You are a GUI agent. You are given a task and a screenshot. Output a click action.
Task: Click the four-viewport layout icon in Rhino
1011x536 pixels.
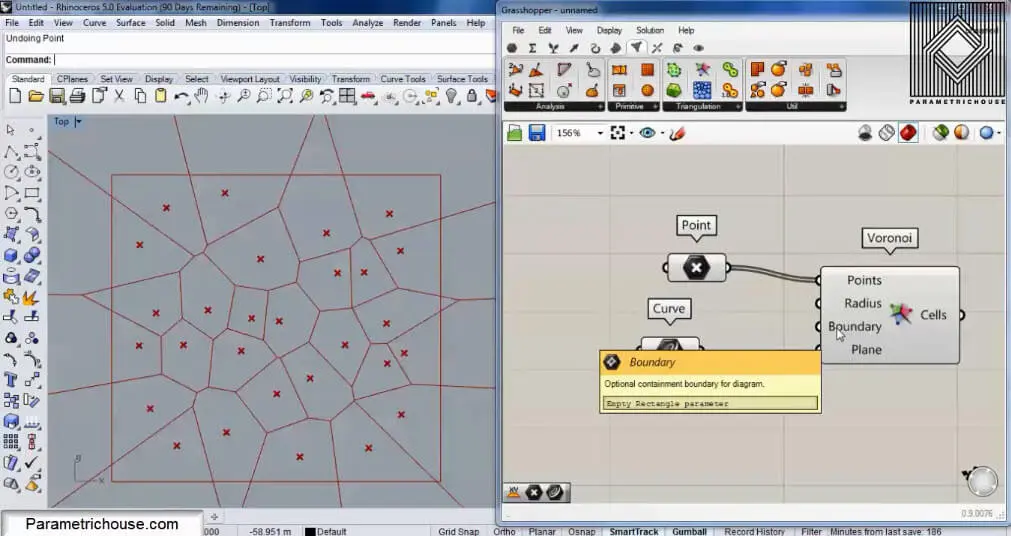pos(347,96)
